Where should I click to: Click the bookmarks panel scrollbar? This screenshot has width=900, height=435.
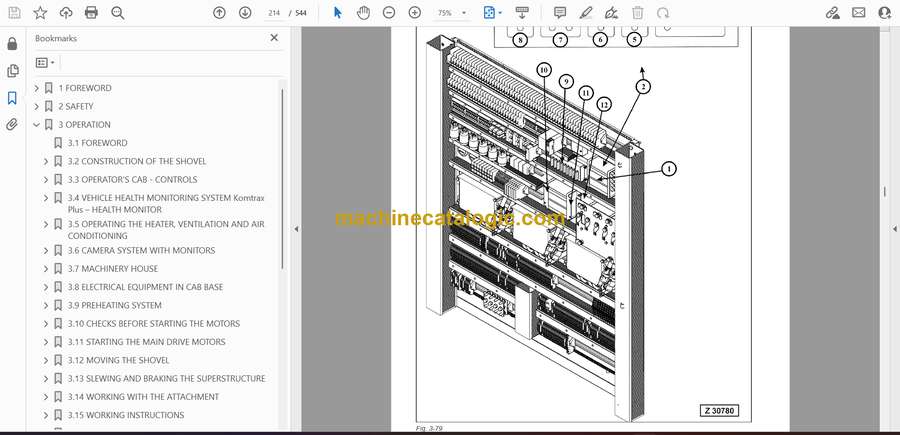pyautogui.click(x=282, y=179)
